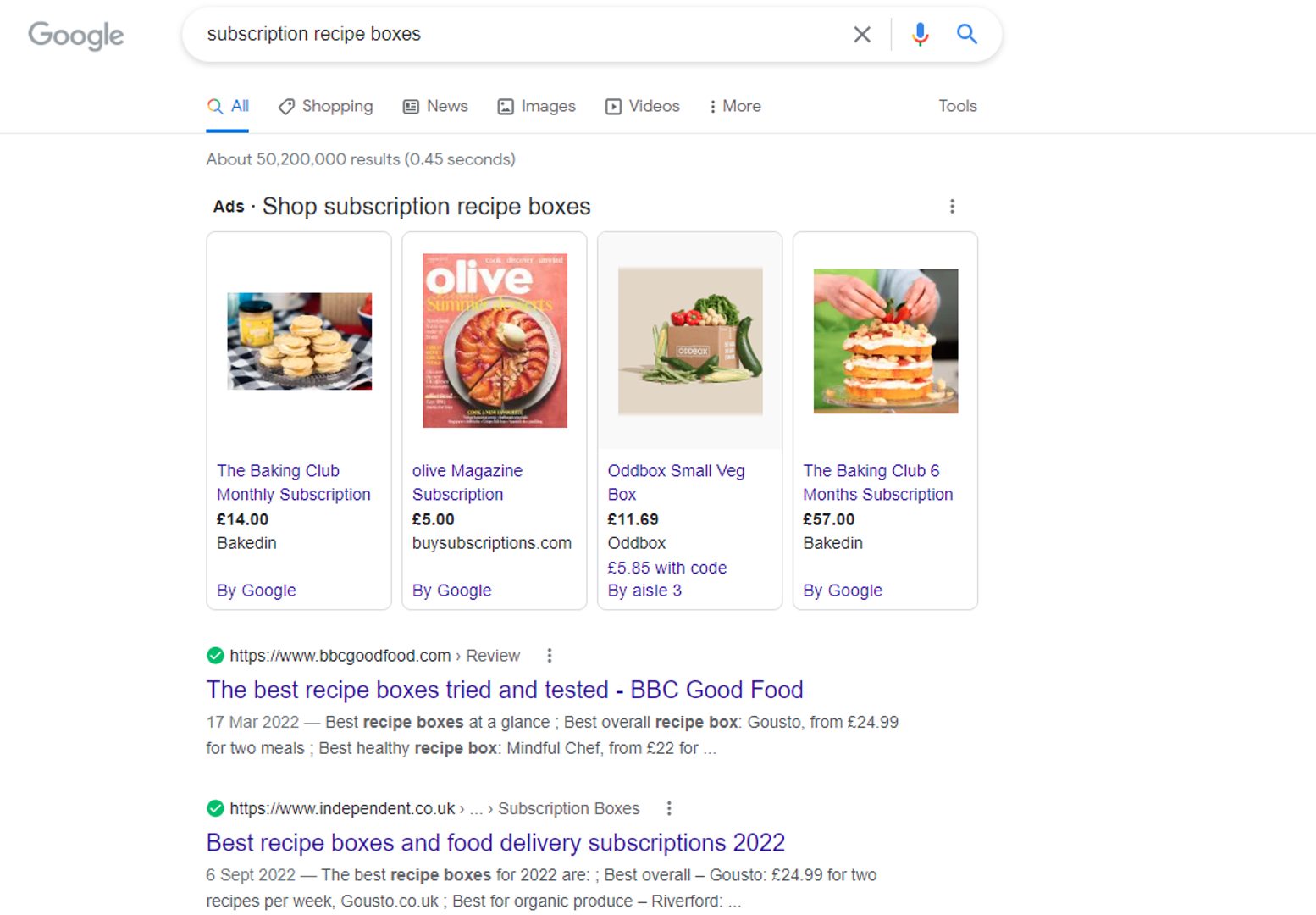Open the More search options menu
Image resolution: width=1316 pixels, height=915 pixels.
click(734, 106)
